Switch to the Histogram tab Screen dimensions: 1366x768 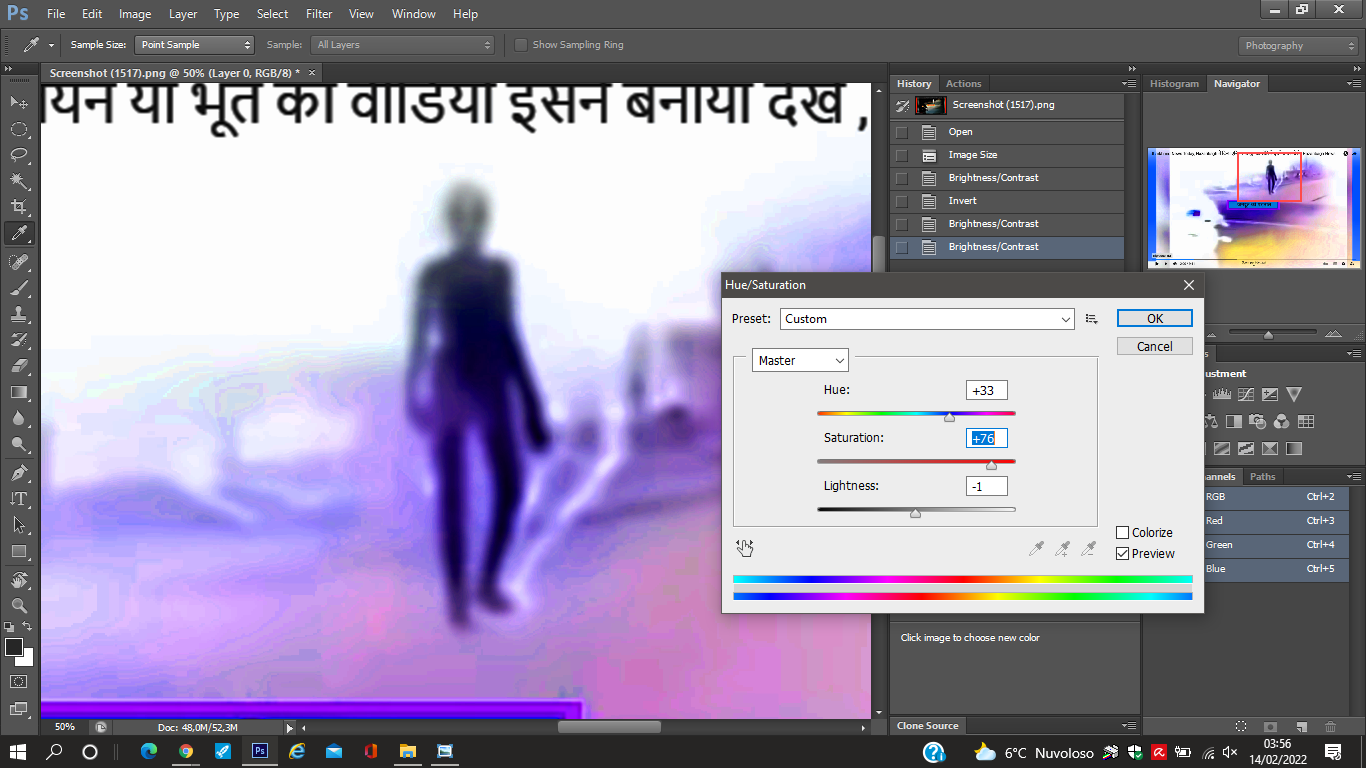(x=1174, y=84)
